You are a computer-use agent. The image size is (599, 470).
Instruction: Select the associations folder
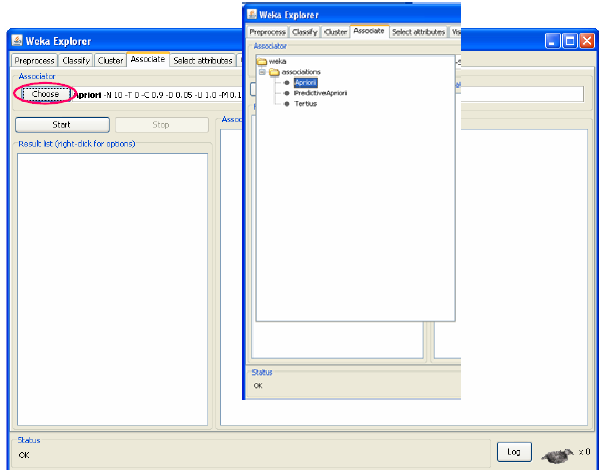[x=301, y=72]
